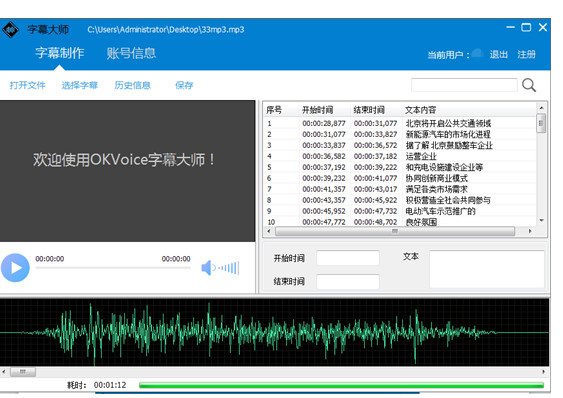Screen dimensions: 563x398
Task: Start playback with the round play button
Action: (15, 268)
